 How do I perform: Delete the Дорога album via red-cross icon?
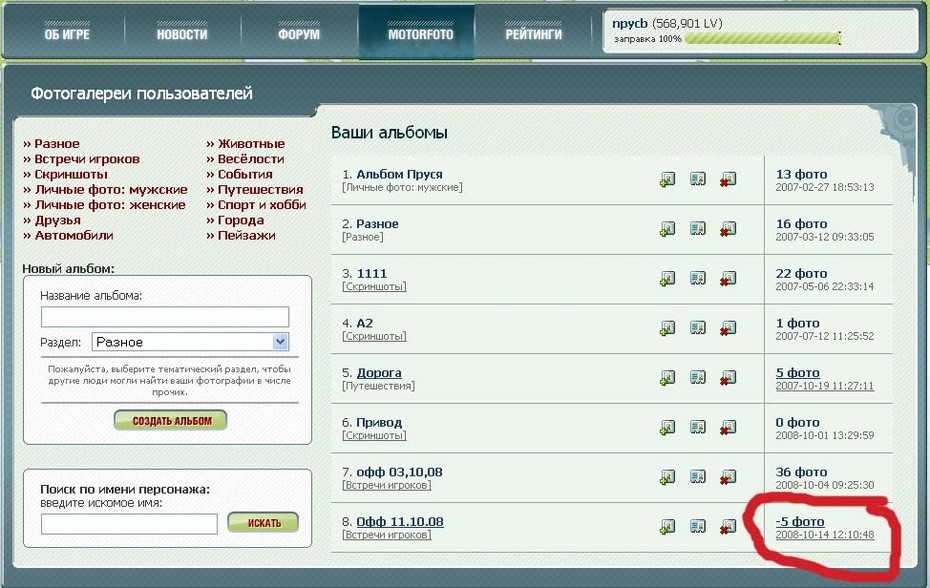click(x=728, y=378)
